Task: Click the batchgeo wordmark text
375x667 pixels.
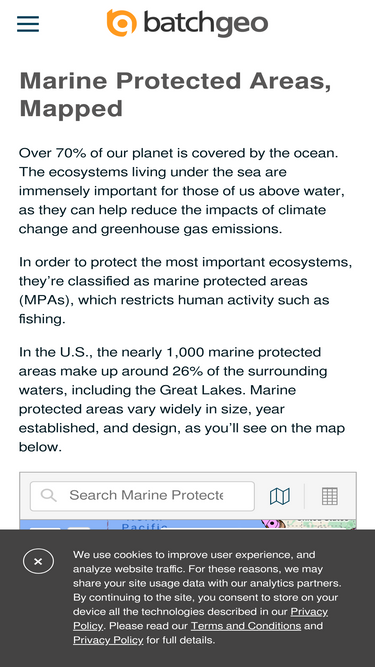Action: click(x=206, y=24)
